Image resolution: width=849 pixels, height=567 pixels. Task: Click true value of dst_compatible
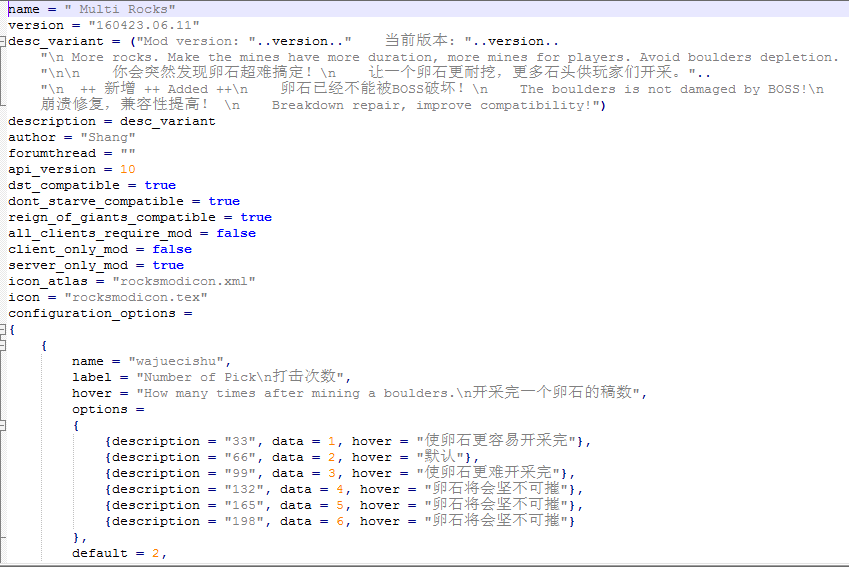coord(160,185)
